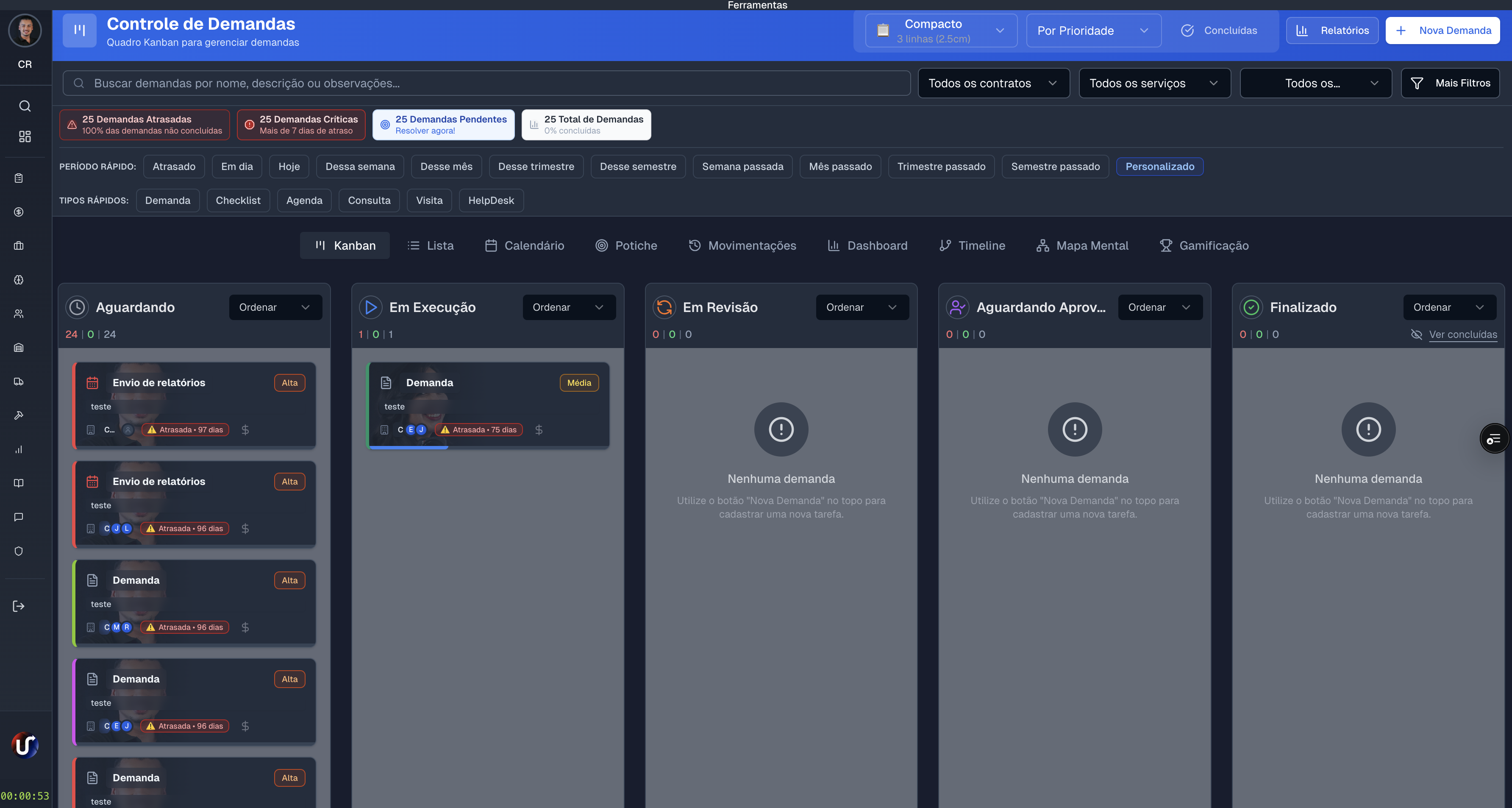Open the grid dashboard sidebar icon
This screenshot has width=1512, height=808.
25,137
